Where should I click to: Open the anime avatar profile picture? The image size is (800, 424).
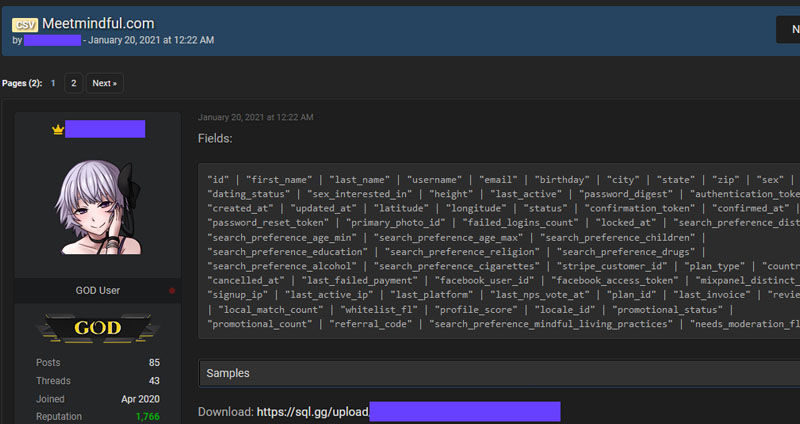(x=98, y=210)
